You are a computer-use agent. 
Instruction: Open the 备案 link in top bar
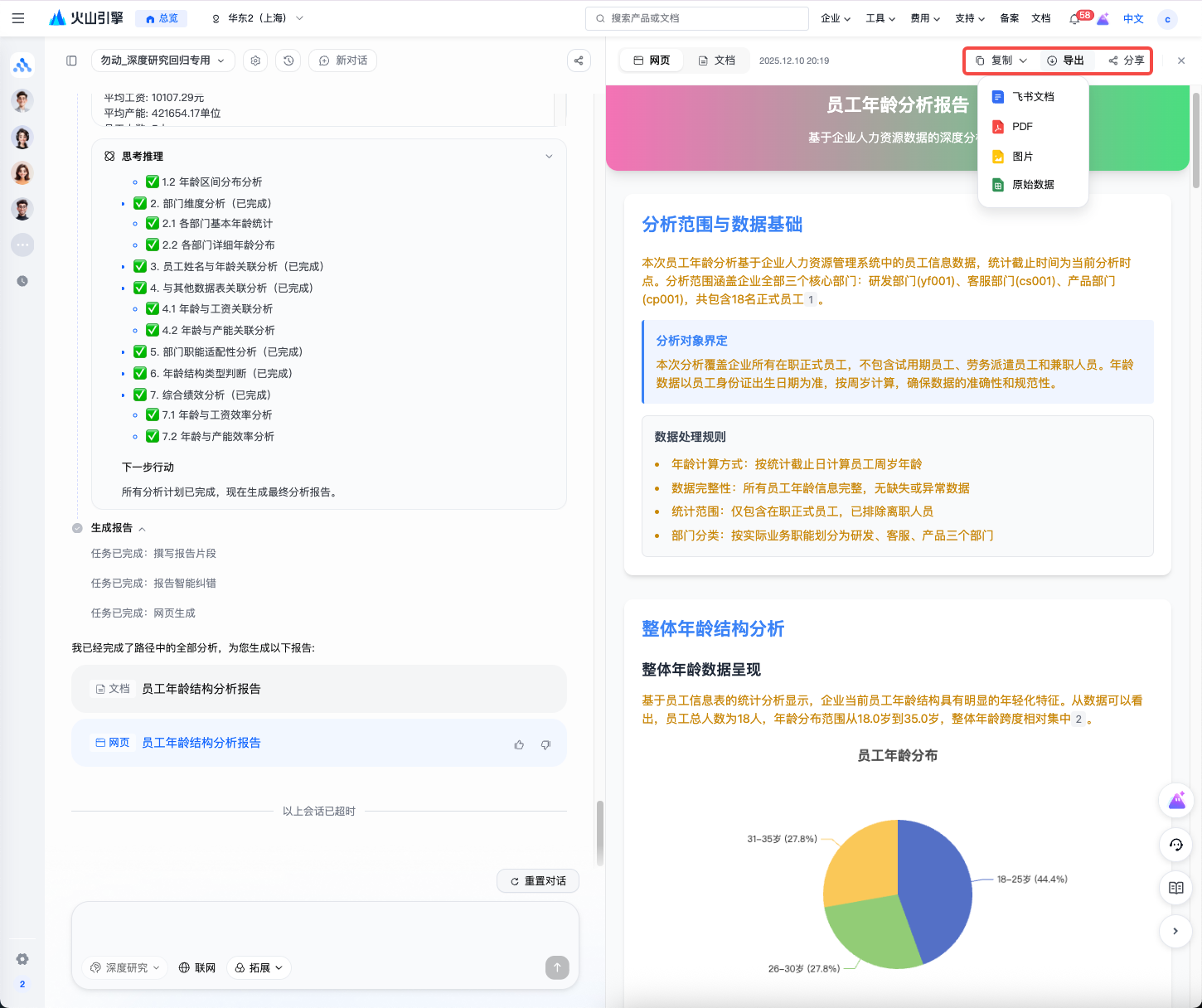[1009, 18]
